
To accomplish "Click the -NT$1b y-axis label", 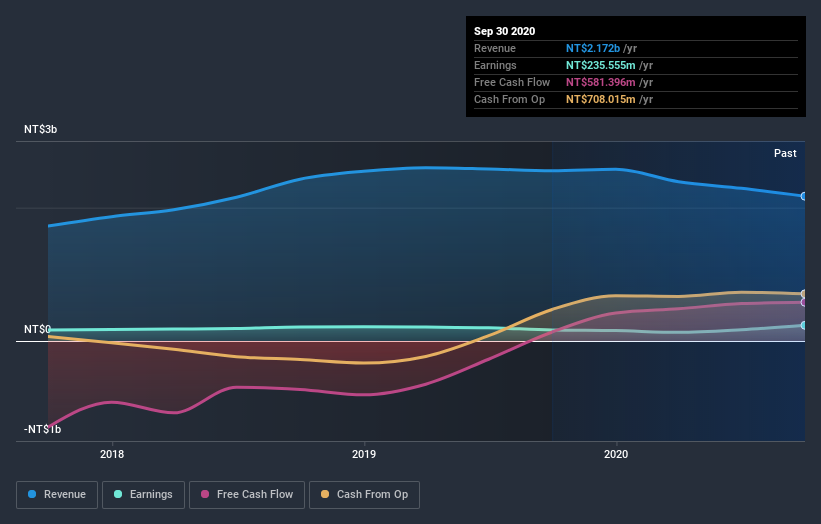I will tap(42, 429).
